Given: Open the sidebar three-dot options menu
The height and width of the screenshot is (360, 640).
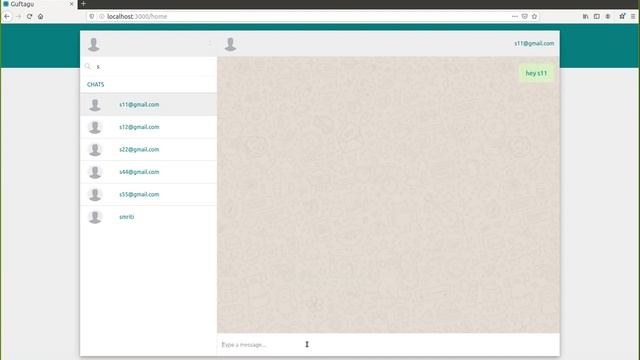Looking at the screenshot, I should click(x=210, y=43).
